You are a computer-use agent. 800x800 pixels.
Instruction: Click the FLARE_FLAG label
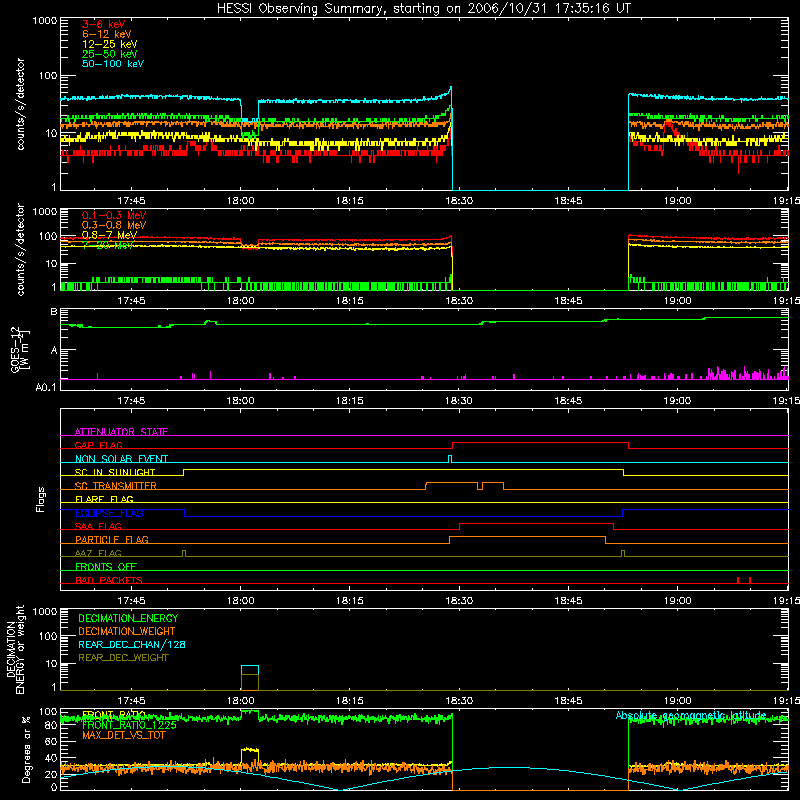(104, 499)
